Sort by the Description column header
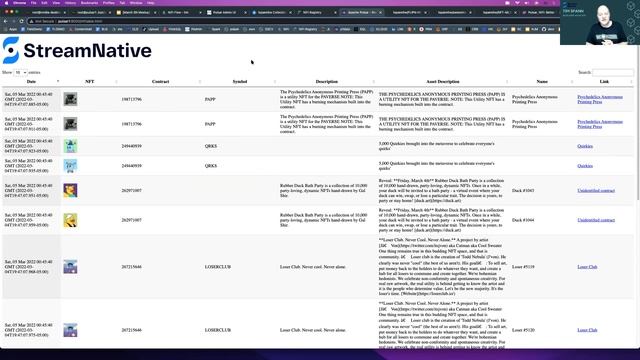This screenshot has height=360, width=640. 327,82
